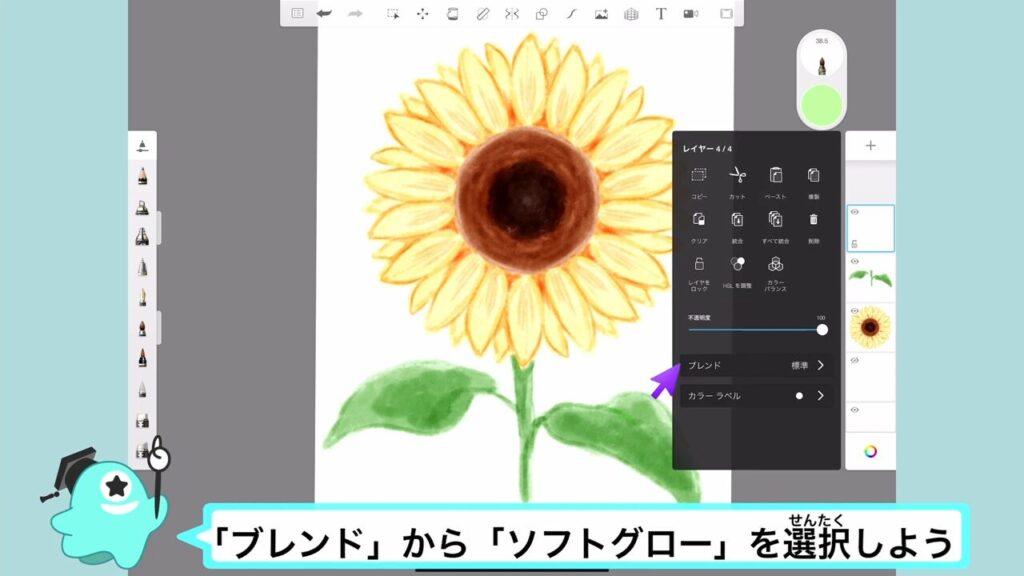Viewport: 1024px width, 576px height.
Task: Click Merge All (すべて統合) layers option
Action: (x=775, y=219)
